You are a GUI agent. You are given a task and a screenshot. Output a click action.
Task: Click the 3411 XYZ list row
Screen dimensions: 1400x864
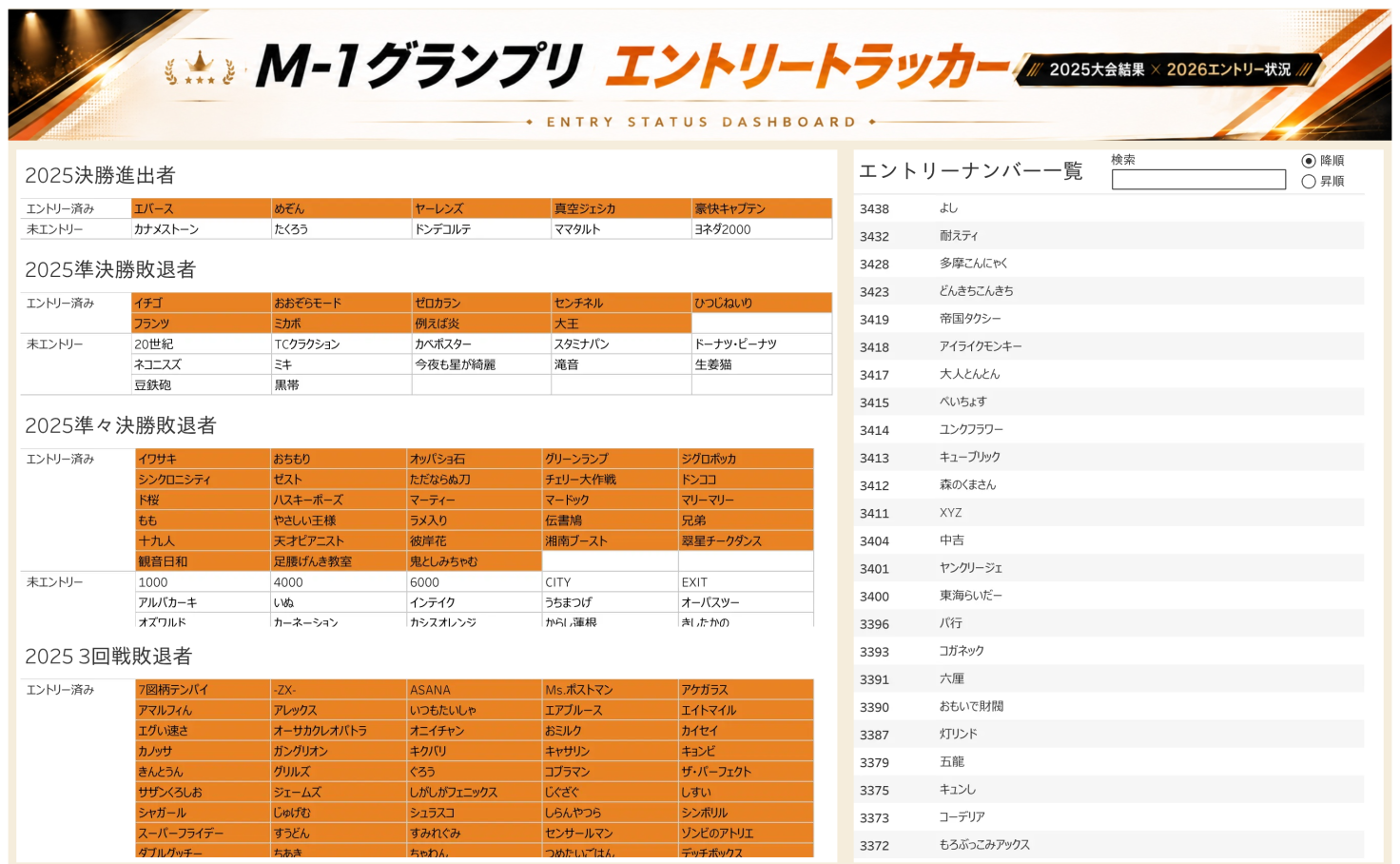pyautogui.click(x=1109, y=513)
